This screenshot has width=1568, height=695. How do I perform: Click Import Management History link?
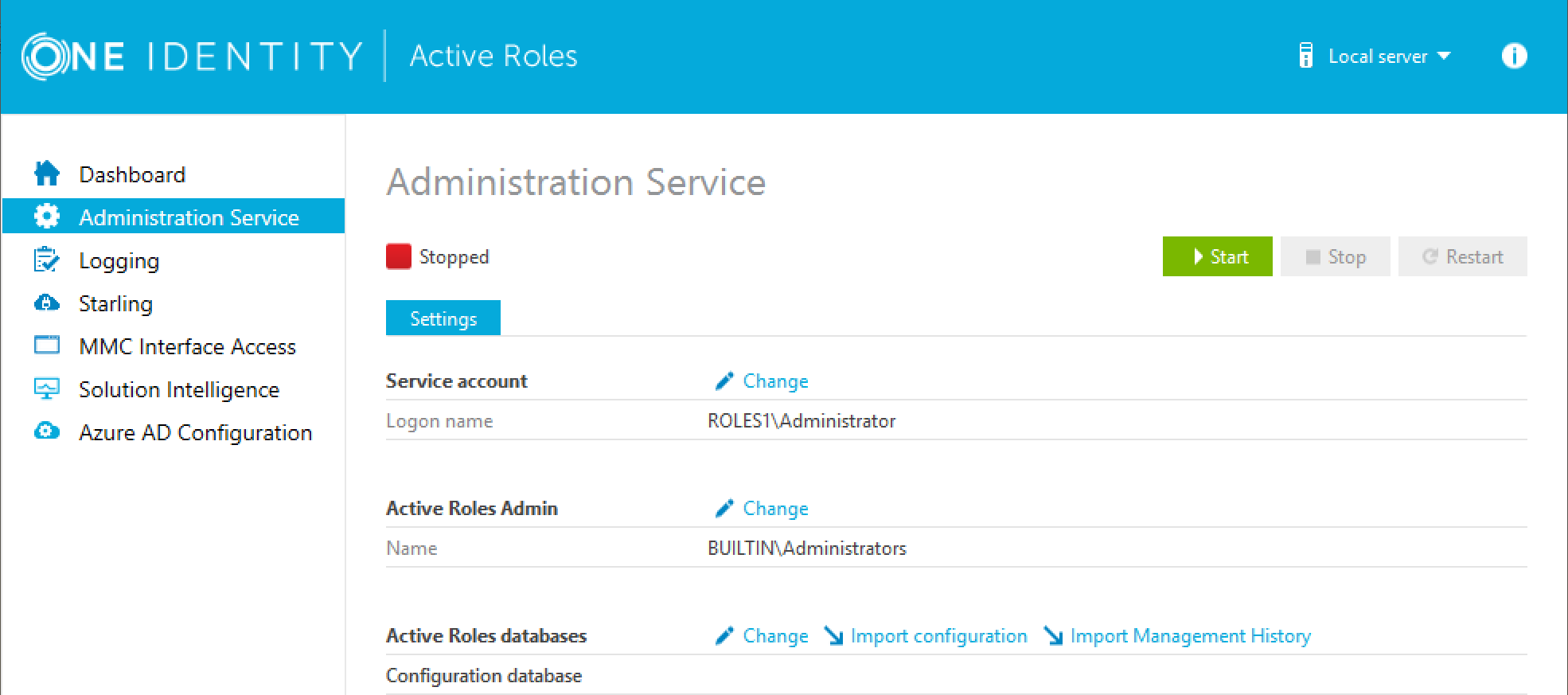[x=1190, y=636]
